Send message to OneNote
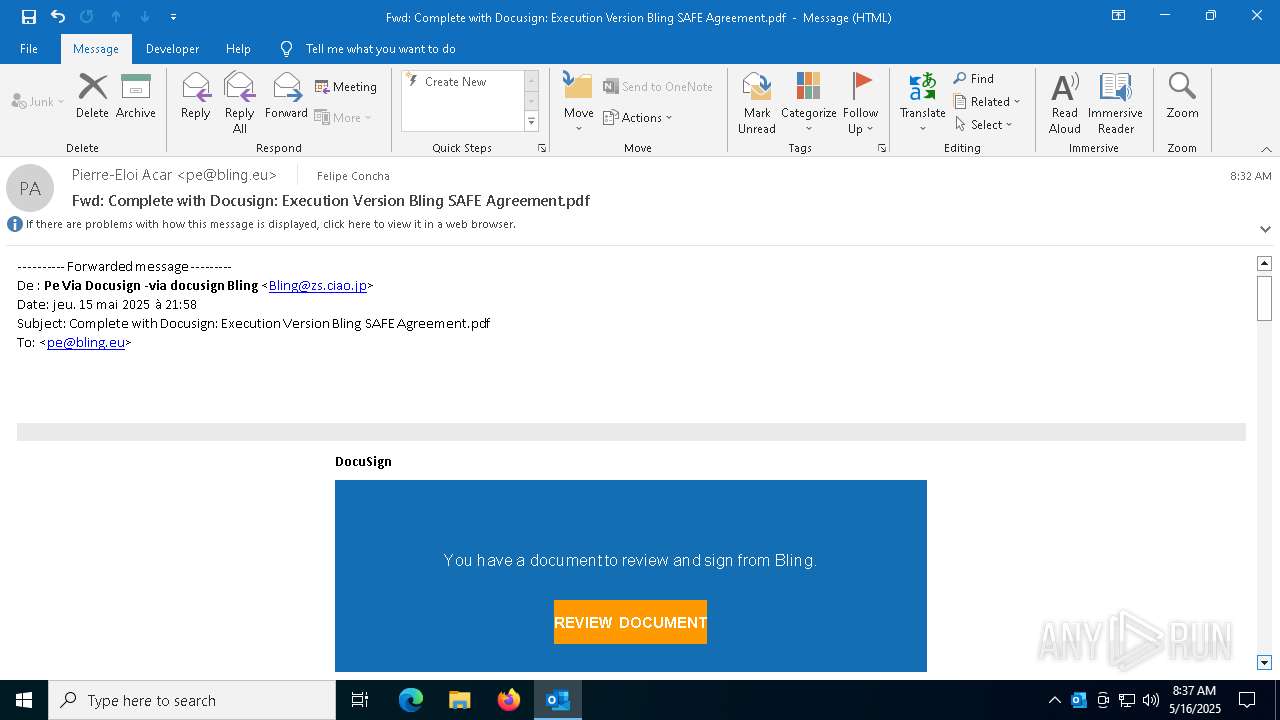 (658, 87)
